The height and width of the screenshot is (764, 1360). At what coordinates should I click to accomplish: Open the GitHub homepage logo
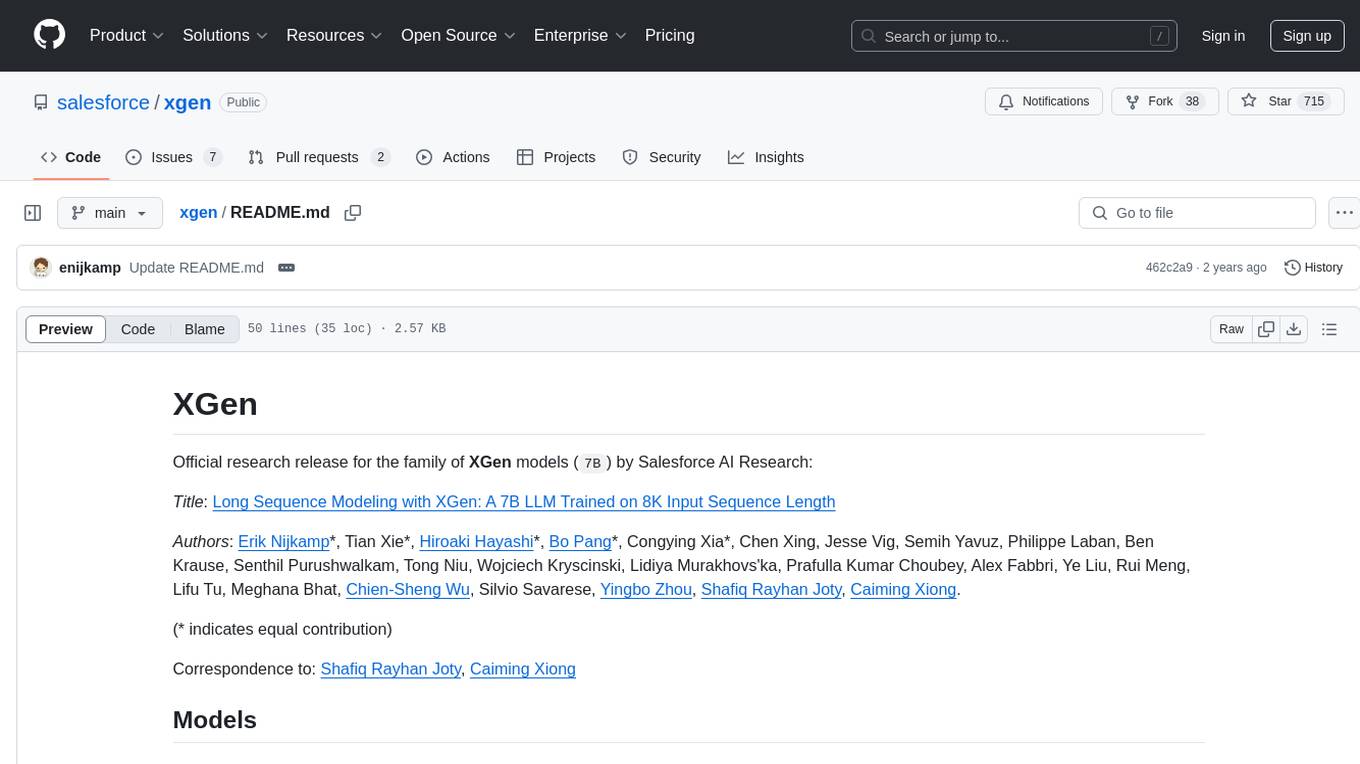pyautogui.click(x=49, y=35)
